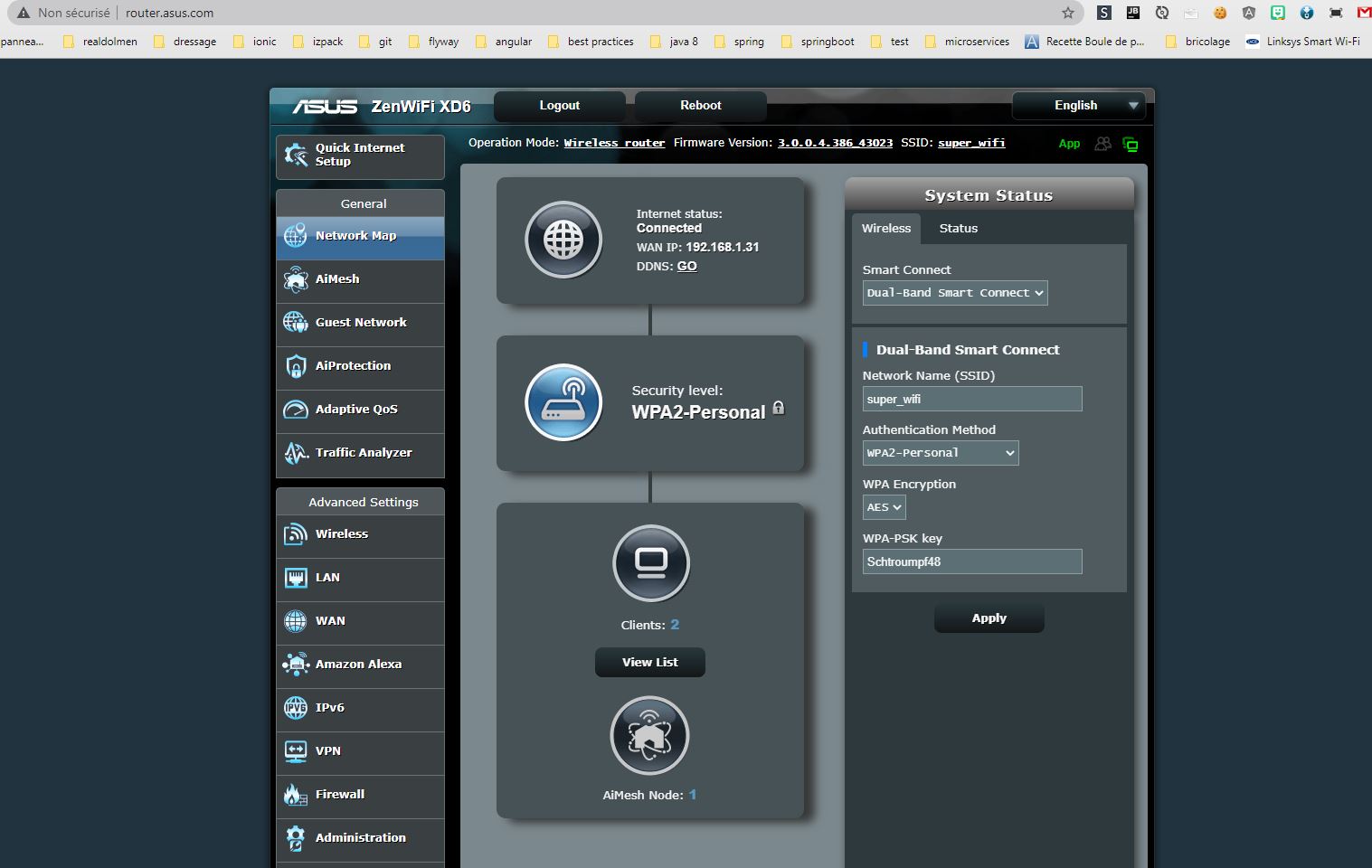Screen dimensions: 1372x868
Task: Open the Recette Boule de p... bookmark
Action: (1084, 42)
